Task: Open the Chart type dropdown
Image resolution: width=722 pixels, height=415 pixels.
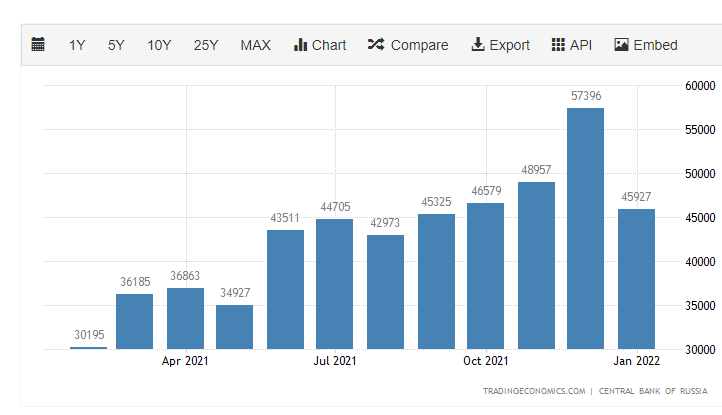Action: (329, 45)
